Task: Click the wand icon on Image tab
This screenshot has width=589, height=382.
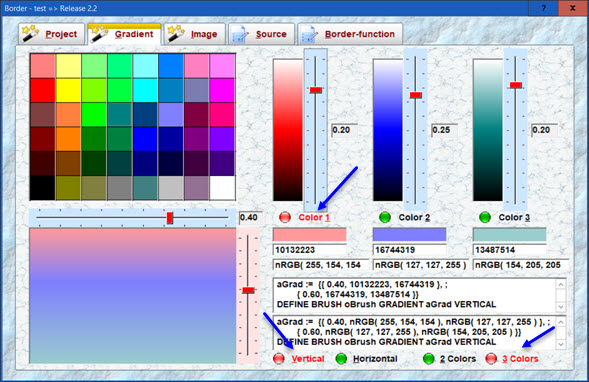Action: point(176,34)
